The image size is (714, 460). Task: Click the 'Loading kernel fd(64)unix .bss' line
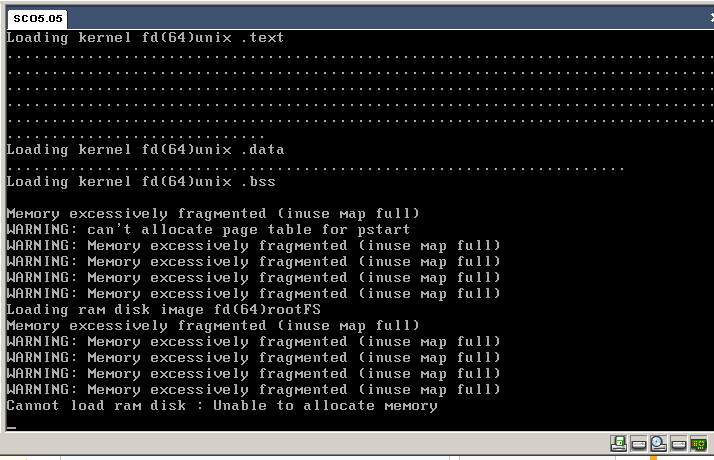coord(141,182)
